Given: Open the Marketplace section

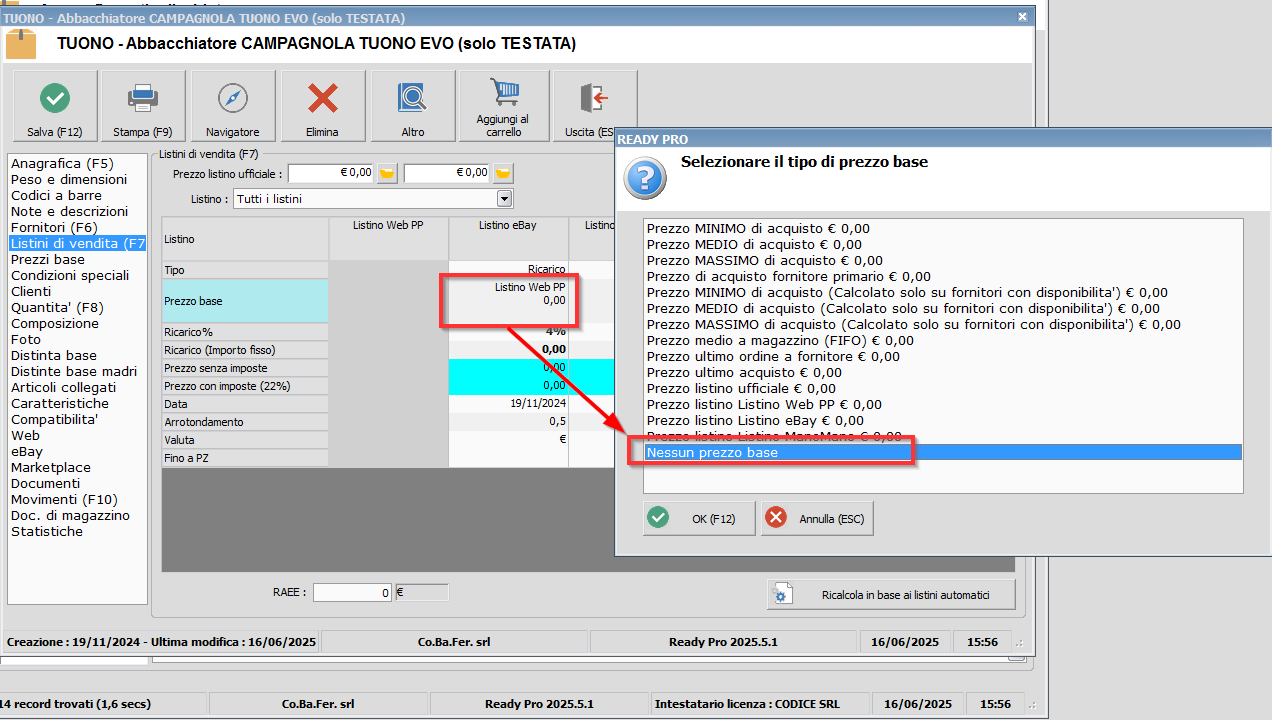Looking at the screenshot, I should (51, 467).
